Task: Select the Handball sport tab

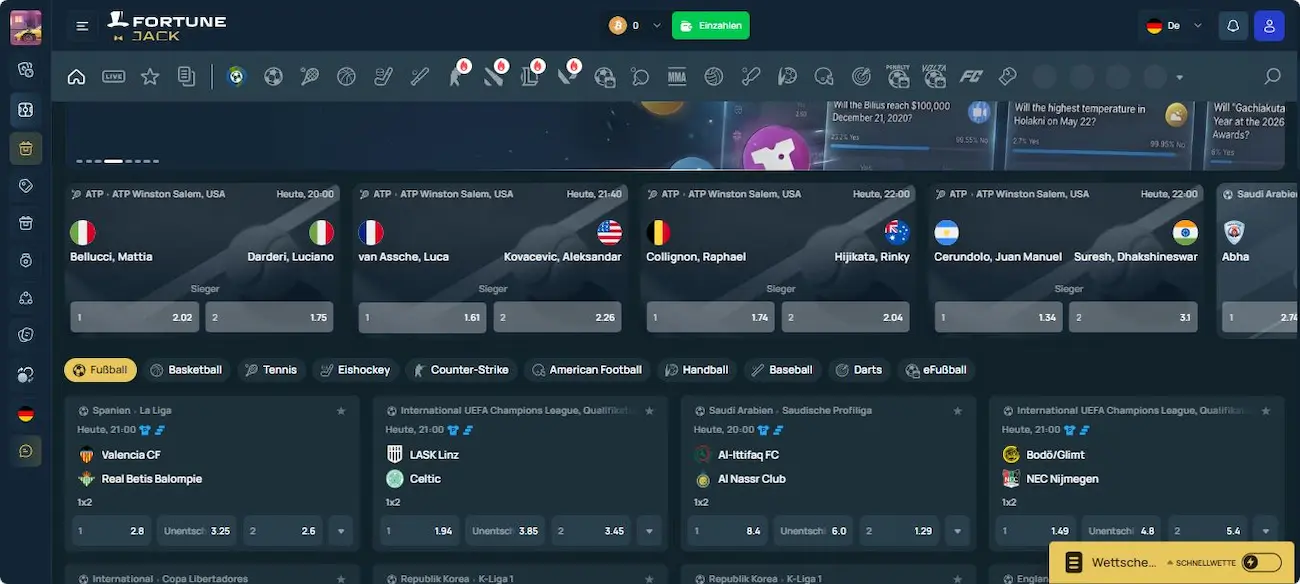Action: pyautogui.click(x=696, y=370)
